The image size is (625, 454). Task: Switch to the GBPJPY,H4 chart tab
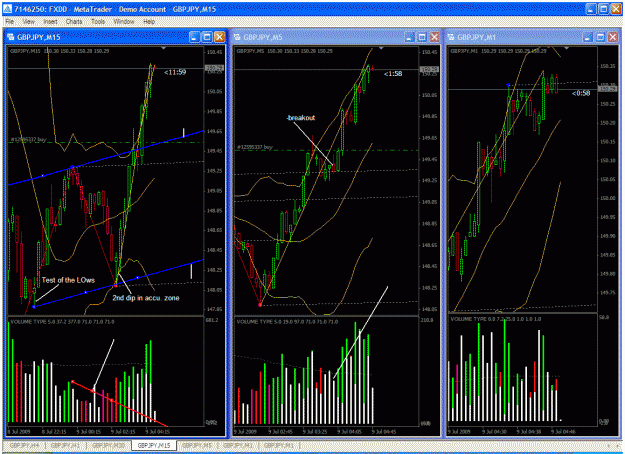(x=24, y=445)
